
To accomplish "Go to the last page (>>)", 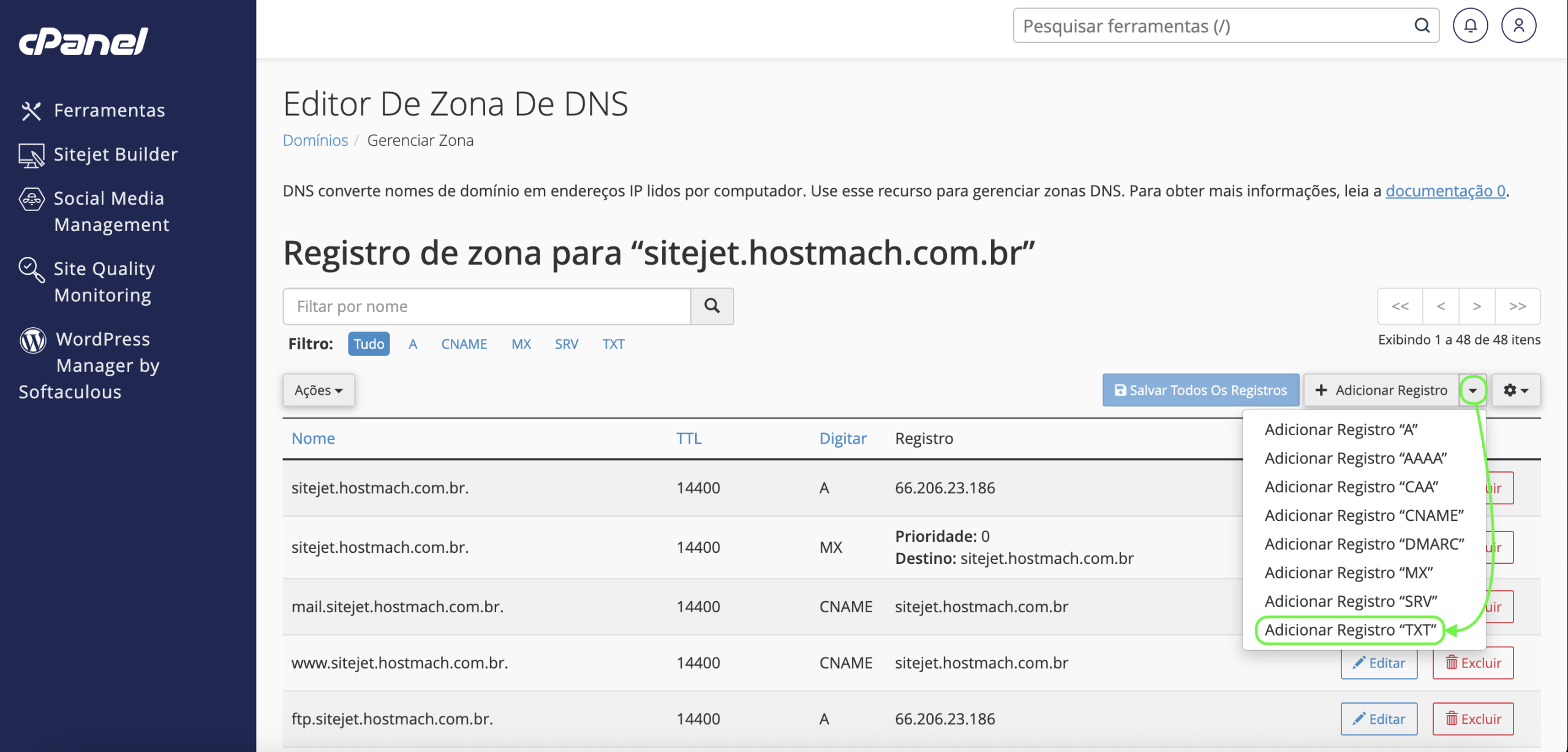I will [x=1518, y=306].
